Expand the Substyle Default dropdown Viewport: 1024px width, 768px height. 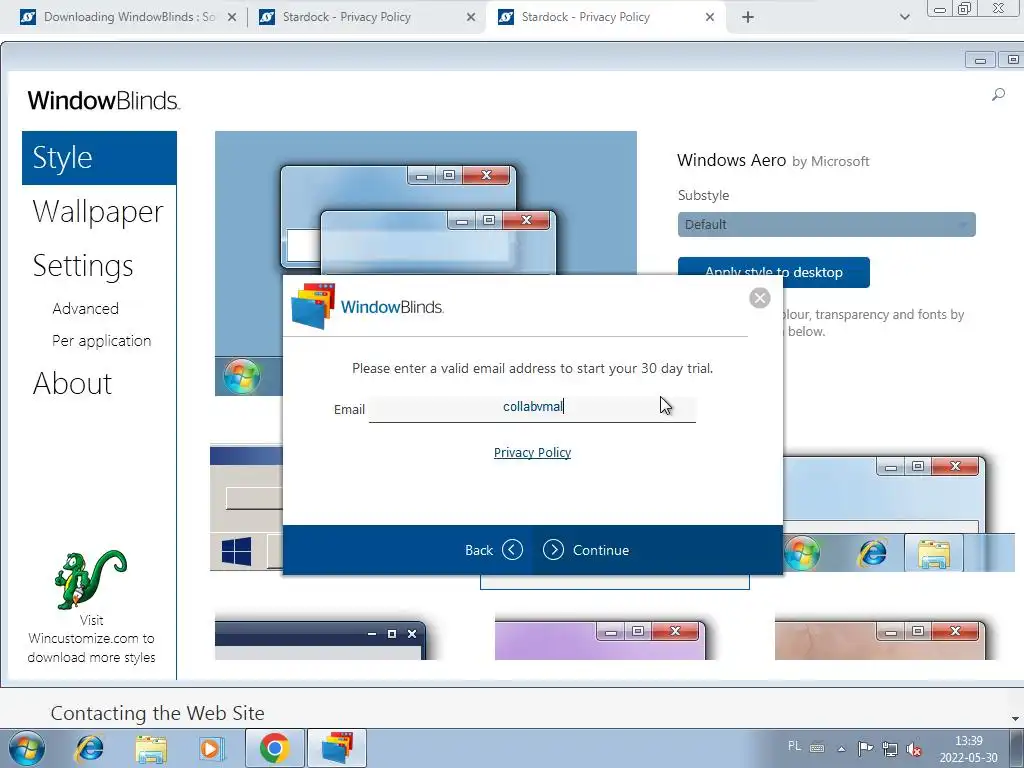pos(826,225)
